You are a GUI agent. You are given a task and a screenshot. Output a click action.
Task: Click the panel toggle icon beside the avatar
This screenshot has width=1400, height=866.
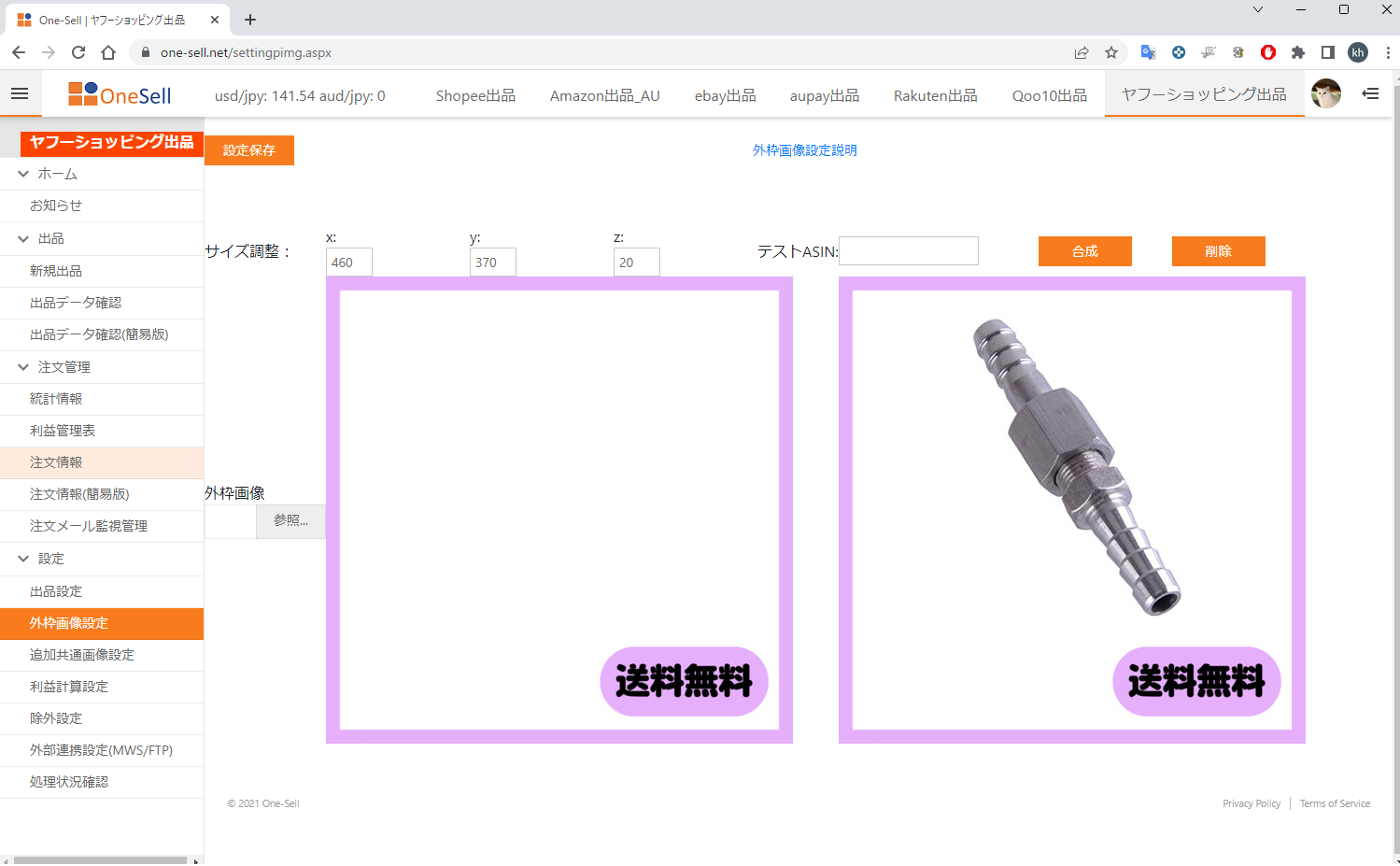pos(1370,93)
